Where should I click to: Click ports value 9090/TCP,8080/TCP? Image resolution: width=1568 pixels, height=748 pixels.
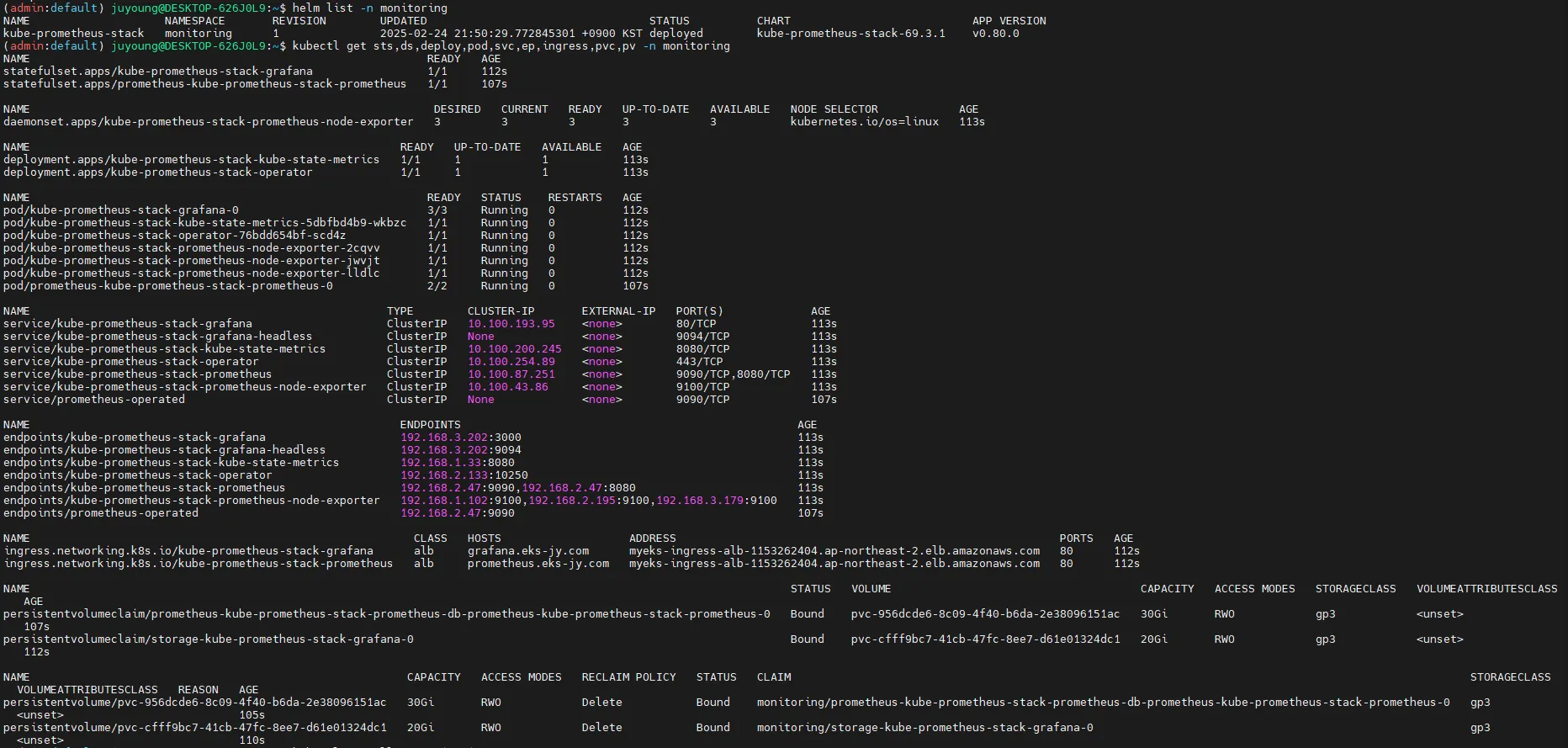[x=734, y=374]
